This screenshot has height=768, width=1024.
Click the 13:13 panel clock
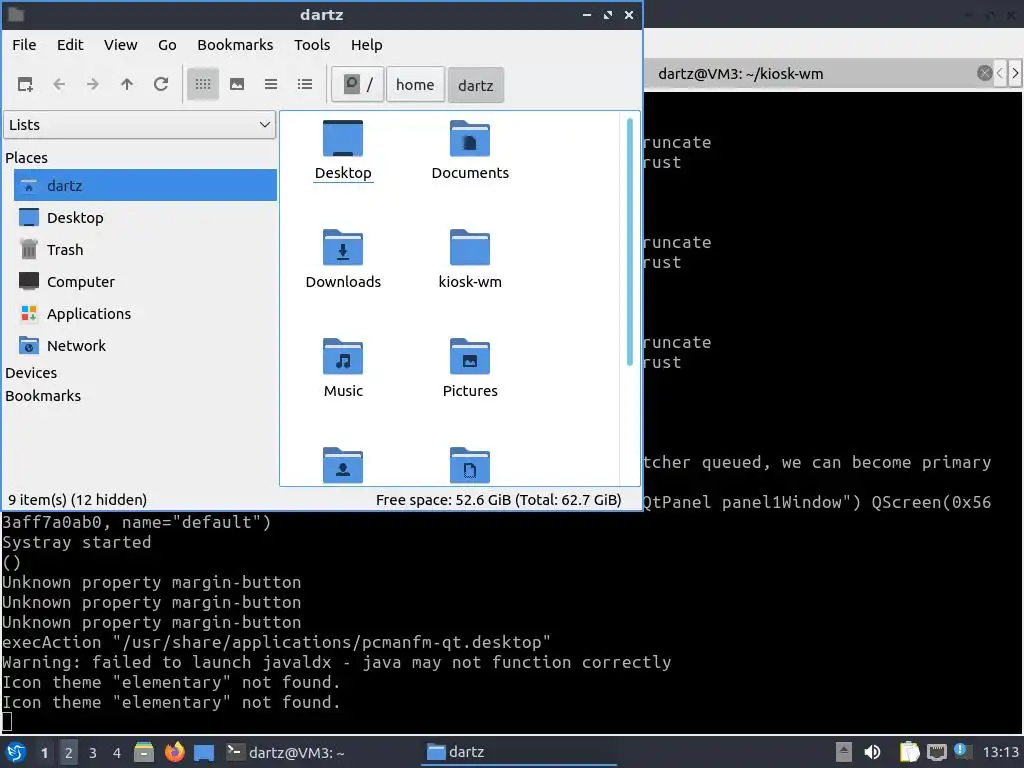1000,752
